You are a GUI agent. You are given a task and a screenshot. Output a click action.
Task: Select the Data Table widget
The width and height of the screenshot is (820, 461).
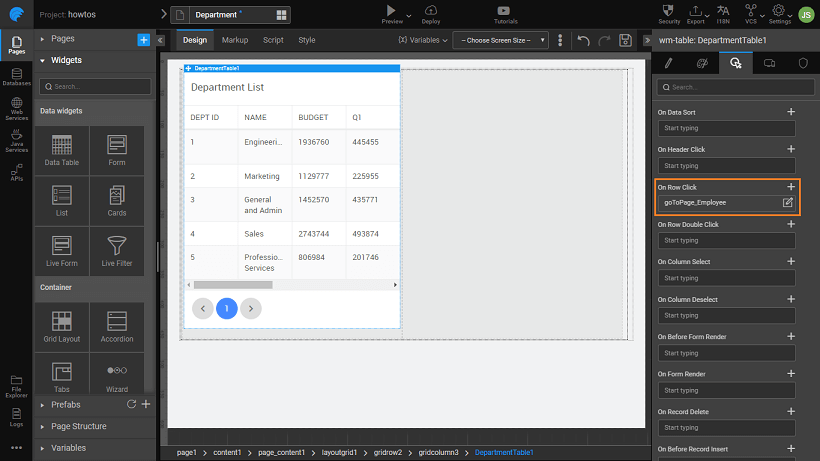click(x=61, y=152)
